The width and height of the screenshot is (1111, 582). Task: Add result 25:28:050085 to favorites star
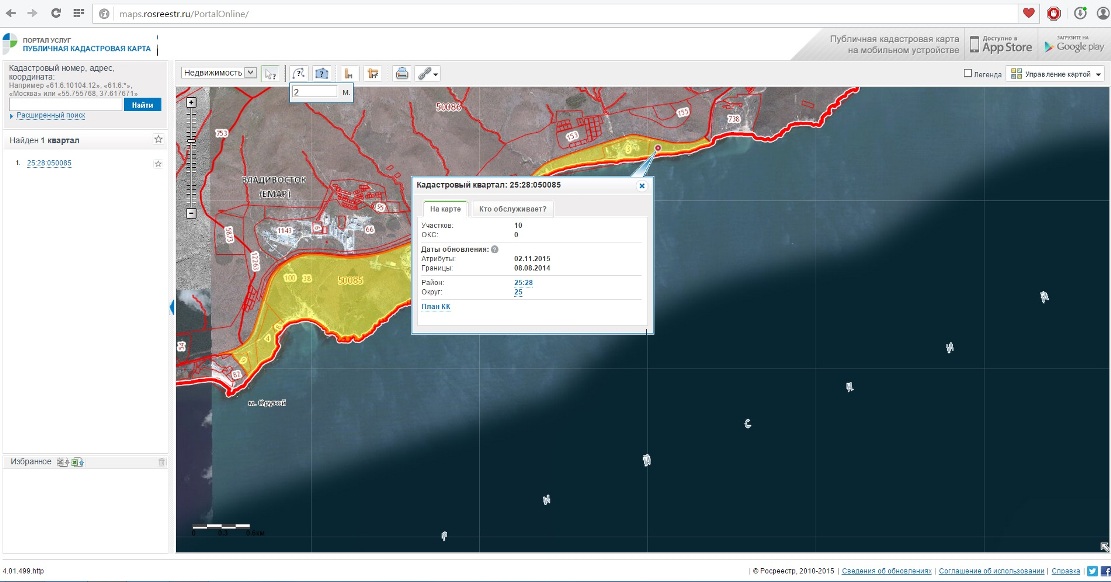point(158,163)
